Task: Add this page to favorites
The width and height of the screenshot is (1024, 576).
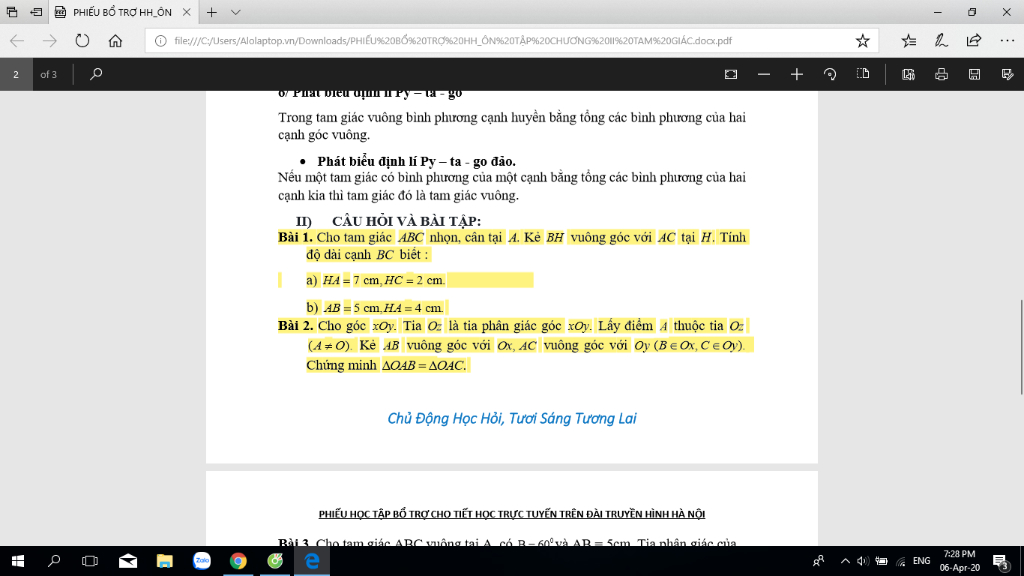Action: point(863,40)
